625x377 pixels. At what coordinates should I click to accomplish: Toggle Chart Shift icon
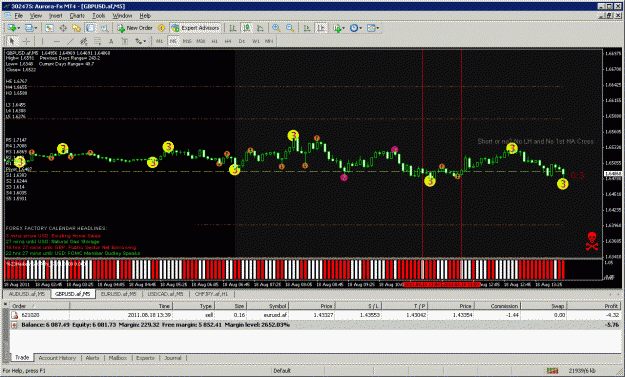(x=321, y=28)
